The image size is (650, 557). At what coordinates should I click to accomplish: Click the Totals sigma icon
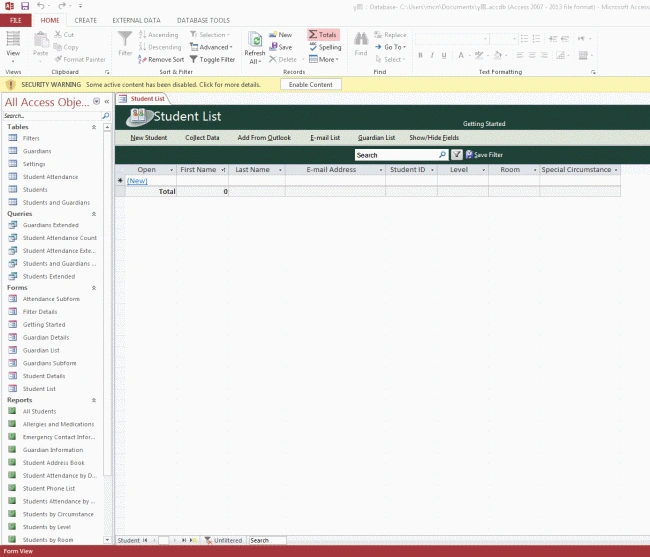pos(313,34)
